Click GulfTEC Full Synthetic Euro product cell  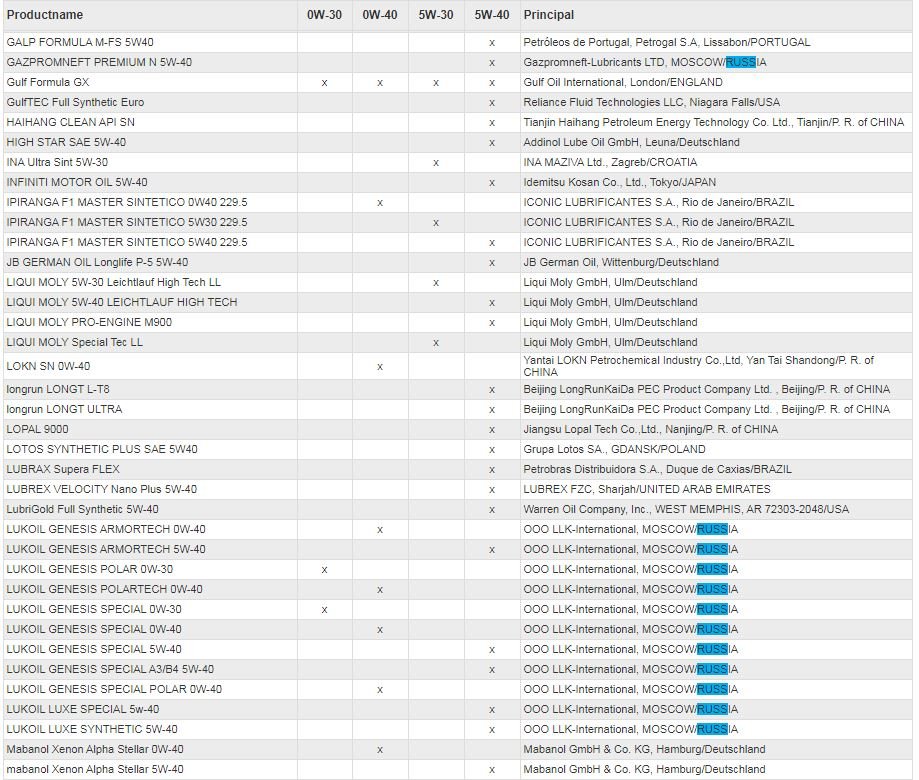click(75, 102)
